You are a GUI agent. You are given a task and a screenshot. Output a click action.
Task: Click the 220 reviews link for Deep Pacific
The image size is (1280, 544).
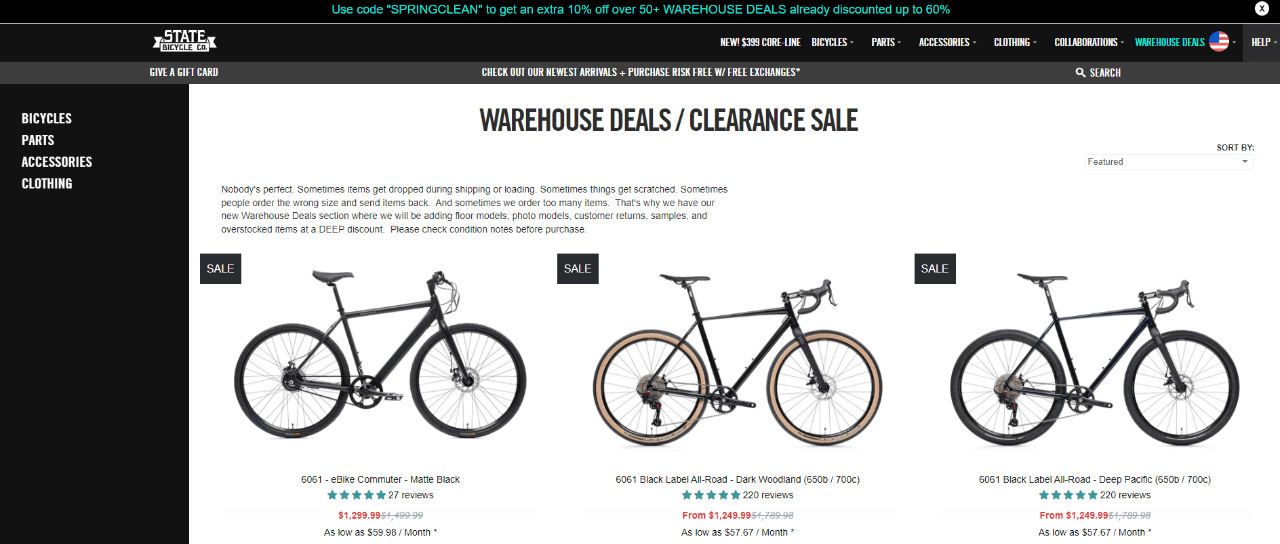[x=1125, y=495]
